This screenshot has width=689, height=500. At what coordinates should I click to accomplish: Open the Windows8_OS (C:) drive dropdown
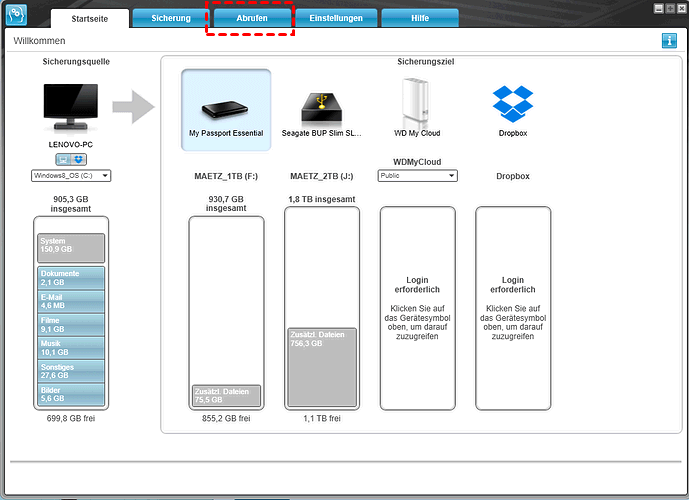click(71, 176)
